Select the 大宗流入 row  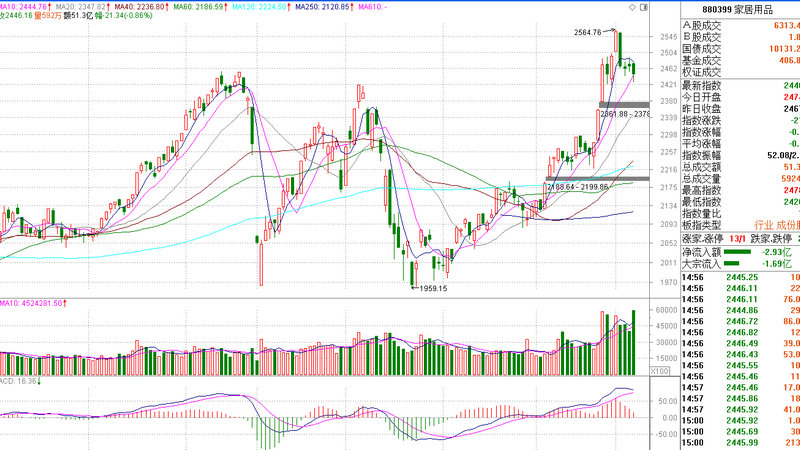tap(739, 263)
